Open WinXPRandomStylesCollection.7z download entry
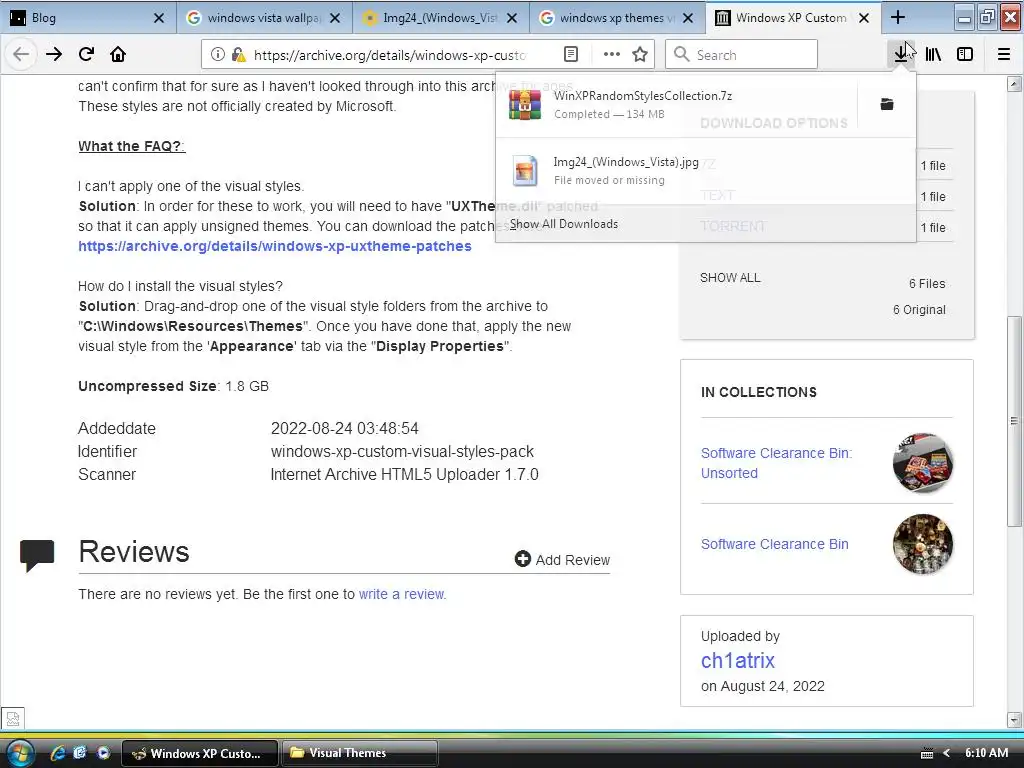Screen dimensions: 1024x768 677,104
